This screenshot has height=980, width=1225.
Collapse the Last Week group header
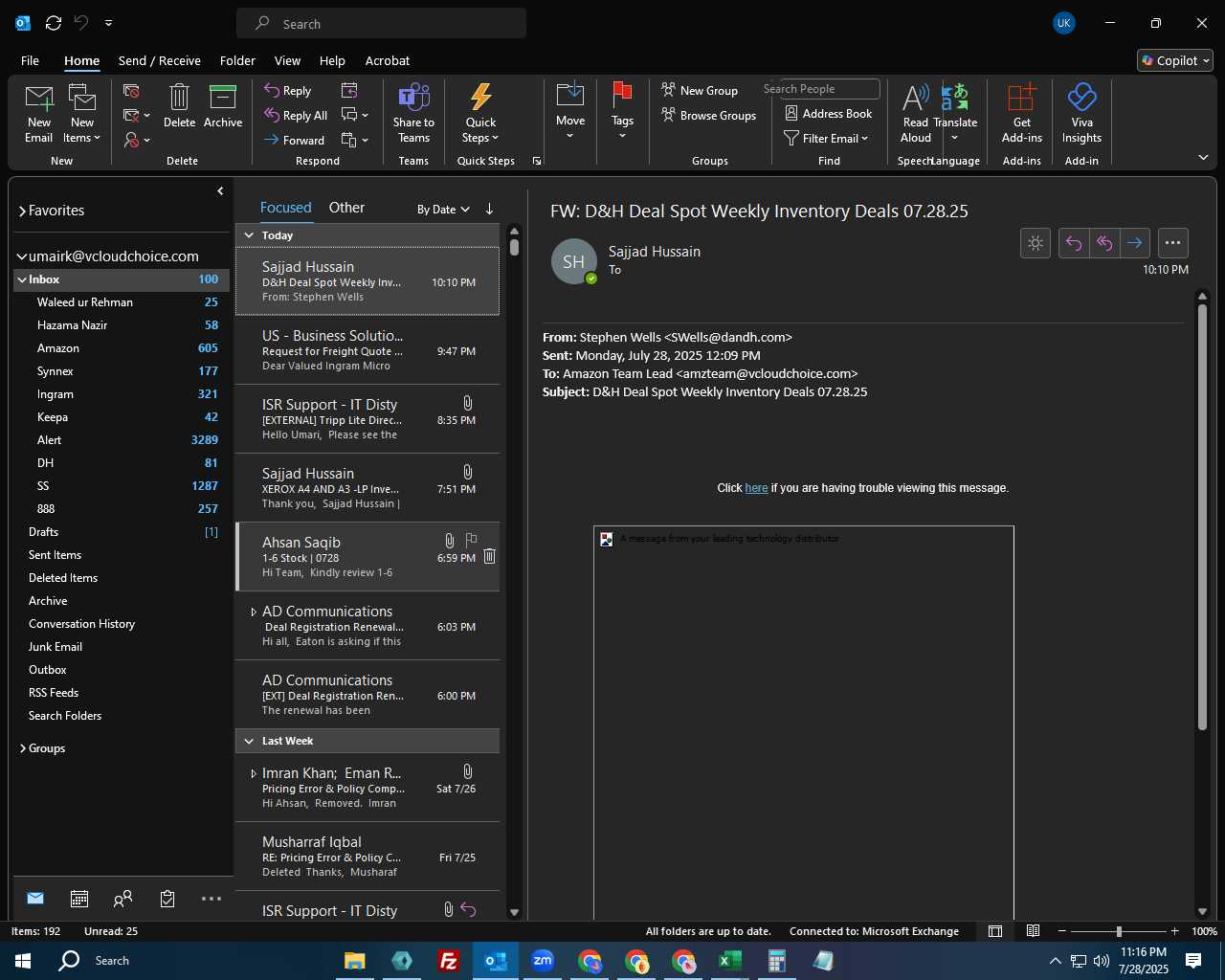[x=249, y=741]
